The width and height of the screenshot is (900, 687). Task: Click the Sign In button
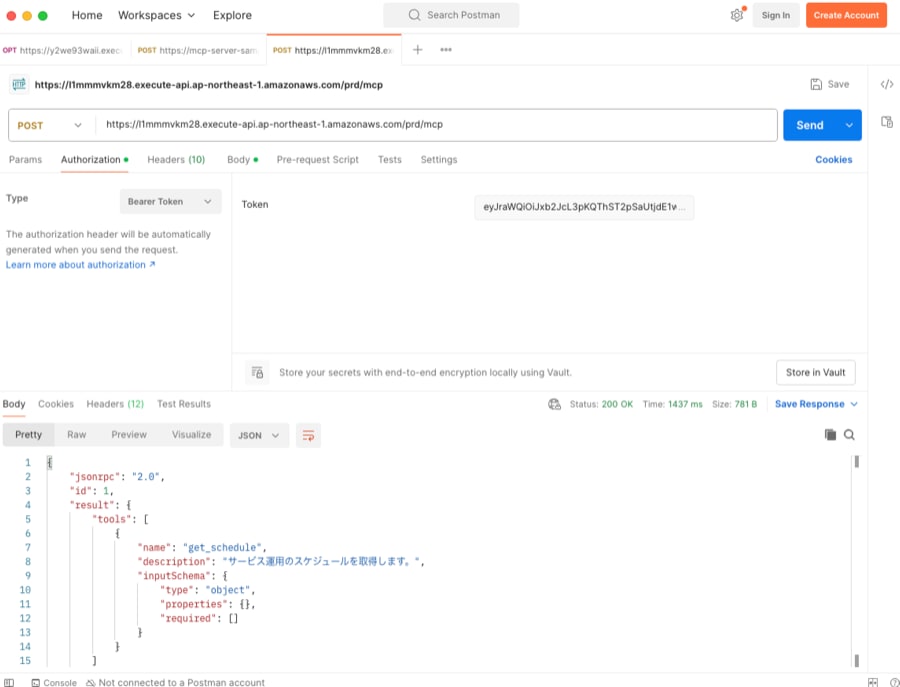[x=775, y=15]
